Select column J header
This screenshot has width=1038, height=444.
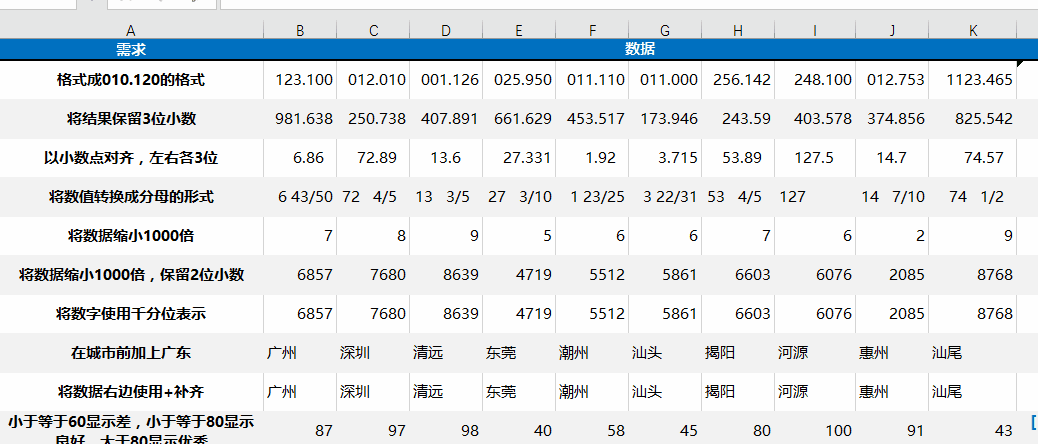pyautogui.click(x=892, y=30)
